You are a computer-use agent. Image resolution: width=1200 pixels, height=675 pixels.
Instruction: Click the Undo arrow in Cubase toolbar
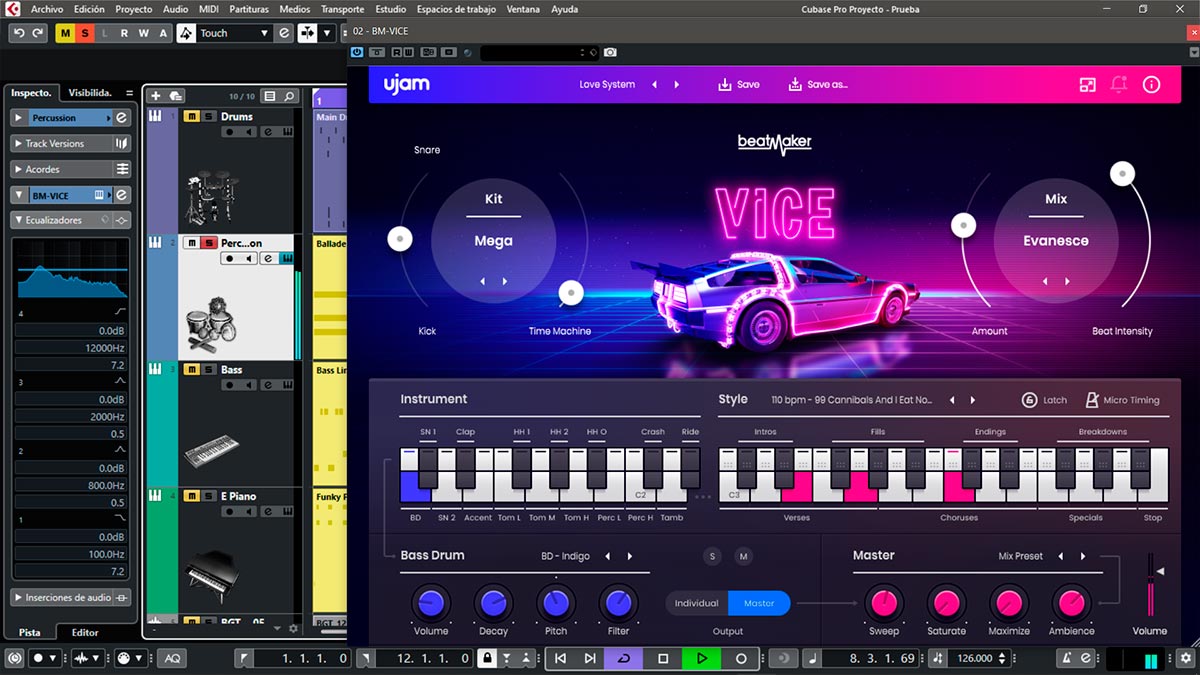coord(18,33)
